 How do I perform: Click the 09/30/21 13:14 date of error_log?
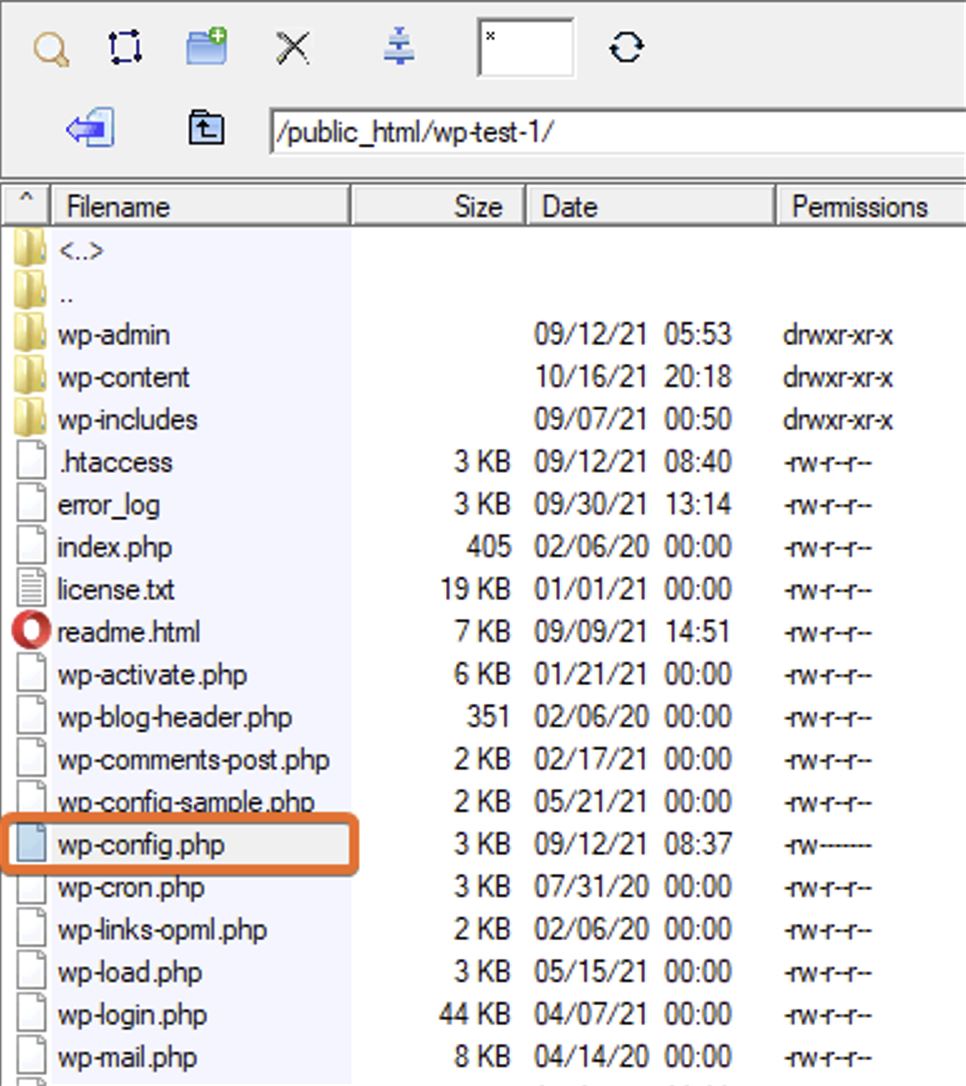pos(633,505)
